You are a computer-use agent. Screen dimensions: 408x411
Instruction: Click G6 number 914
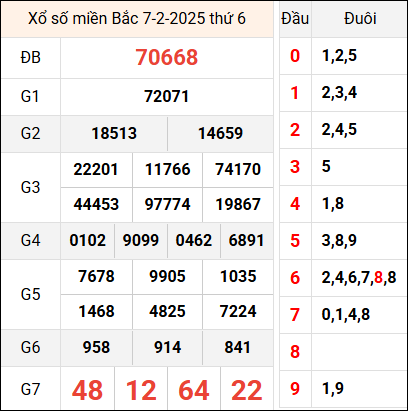(x=167, y=347)
